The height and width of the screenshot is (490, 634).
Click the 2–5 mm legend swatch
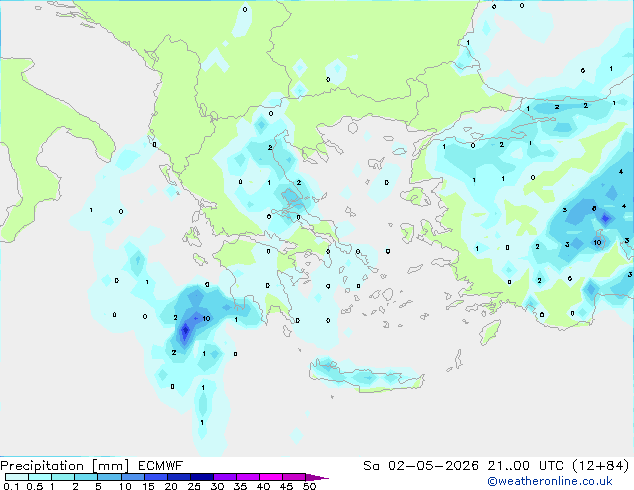[86, 477]
